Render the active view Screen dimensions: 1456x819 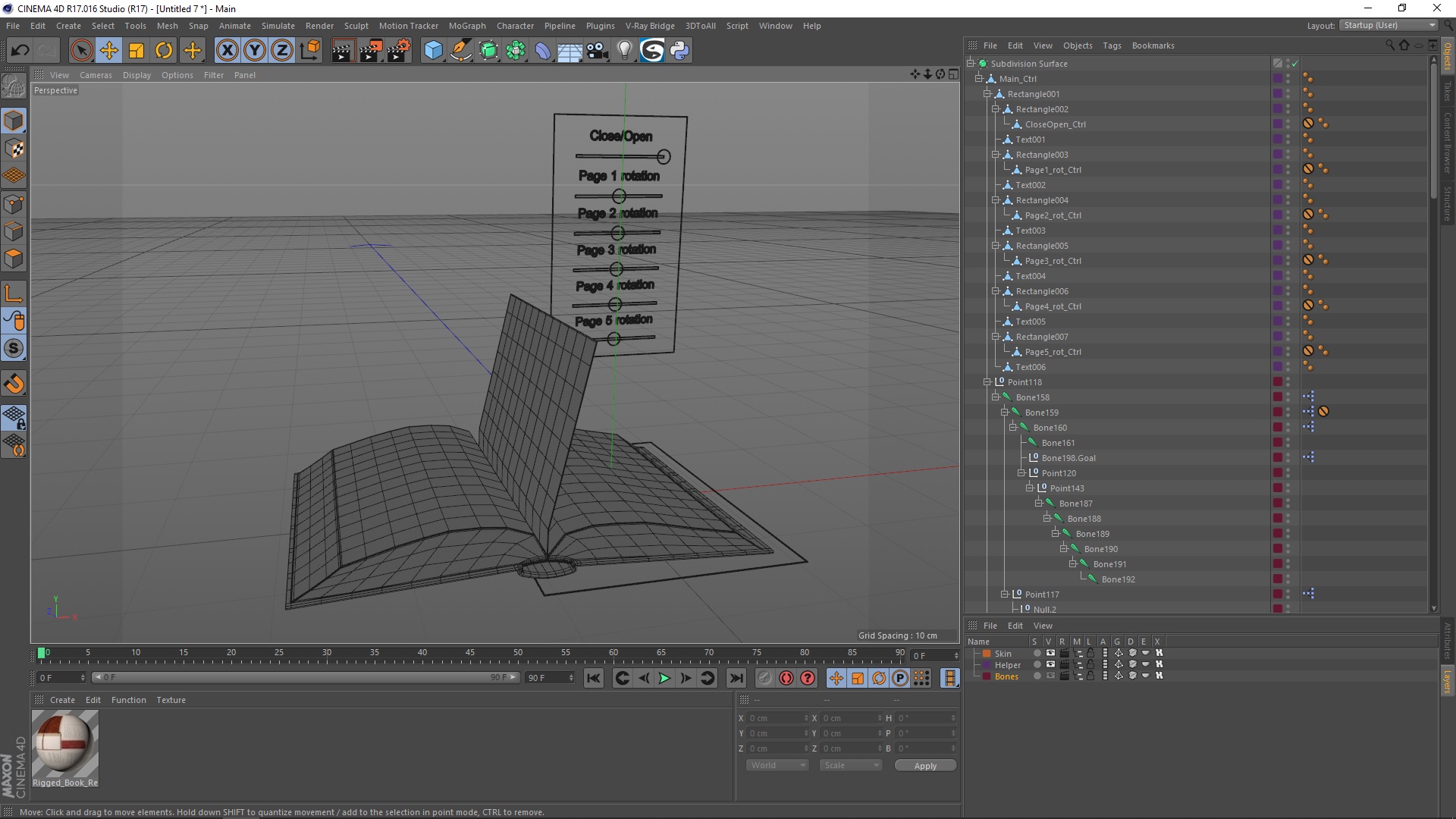coord(343,51)
